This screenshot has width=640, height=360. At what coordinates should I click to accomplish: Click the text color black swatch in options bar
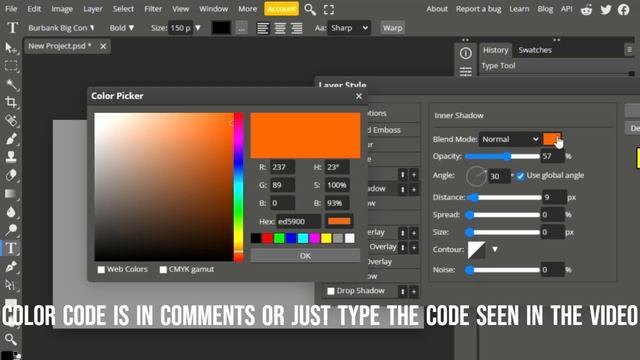[221, 28]
